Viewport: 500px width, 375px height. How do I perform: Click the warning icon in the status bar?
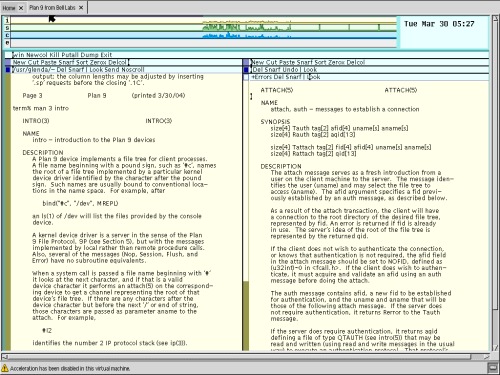(x=5, y=368)
